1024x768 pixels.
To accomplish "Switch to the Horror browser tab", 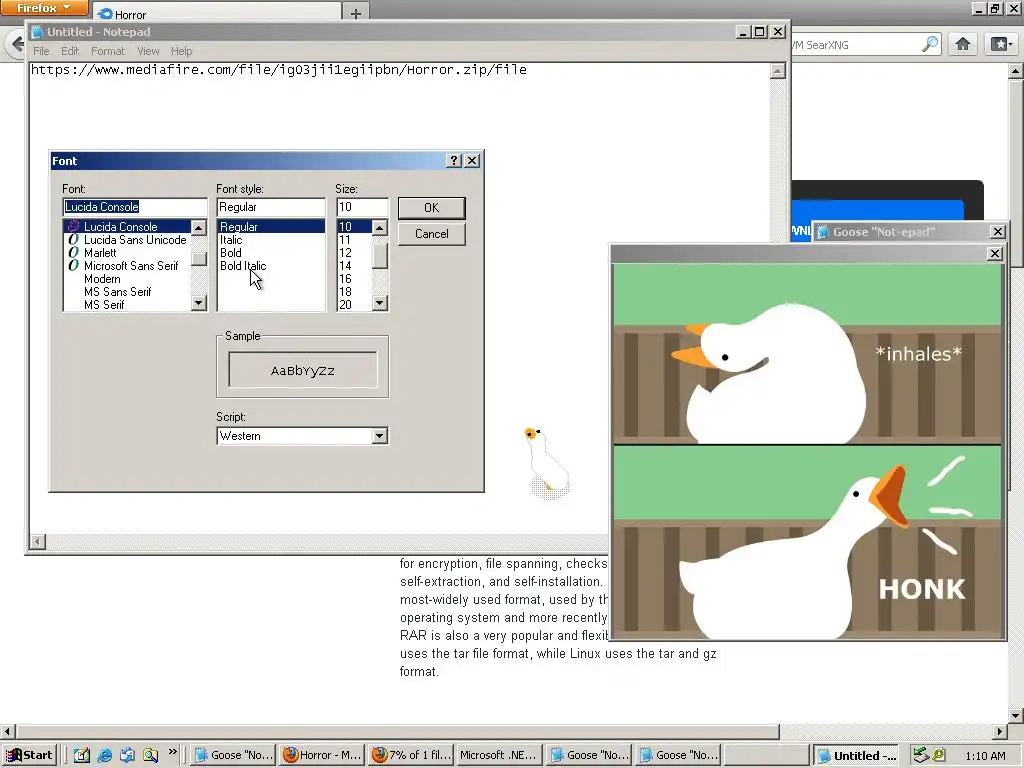I will 217,14.
